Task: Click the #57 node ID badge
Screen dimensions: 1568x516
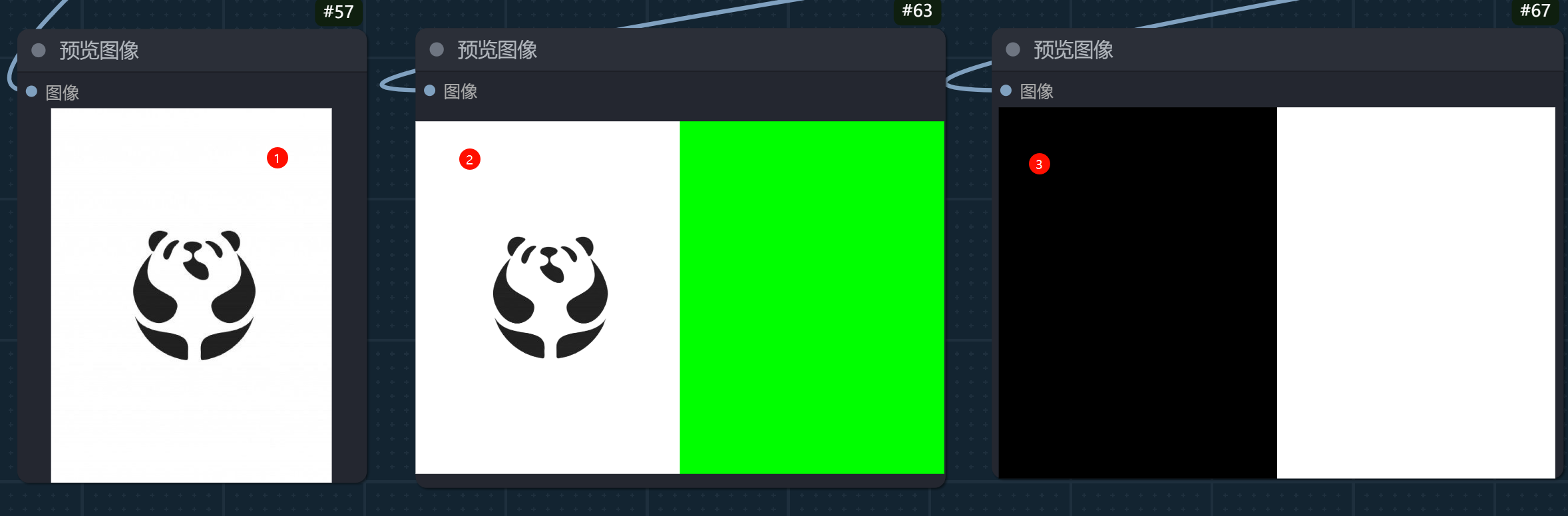Action: pos(338,12)
